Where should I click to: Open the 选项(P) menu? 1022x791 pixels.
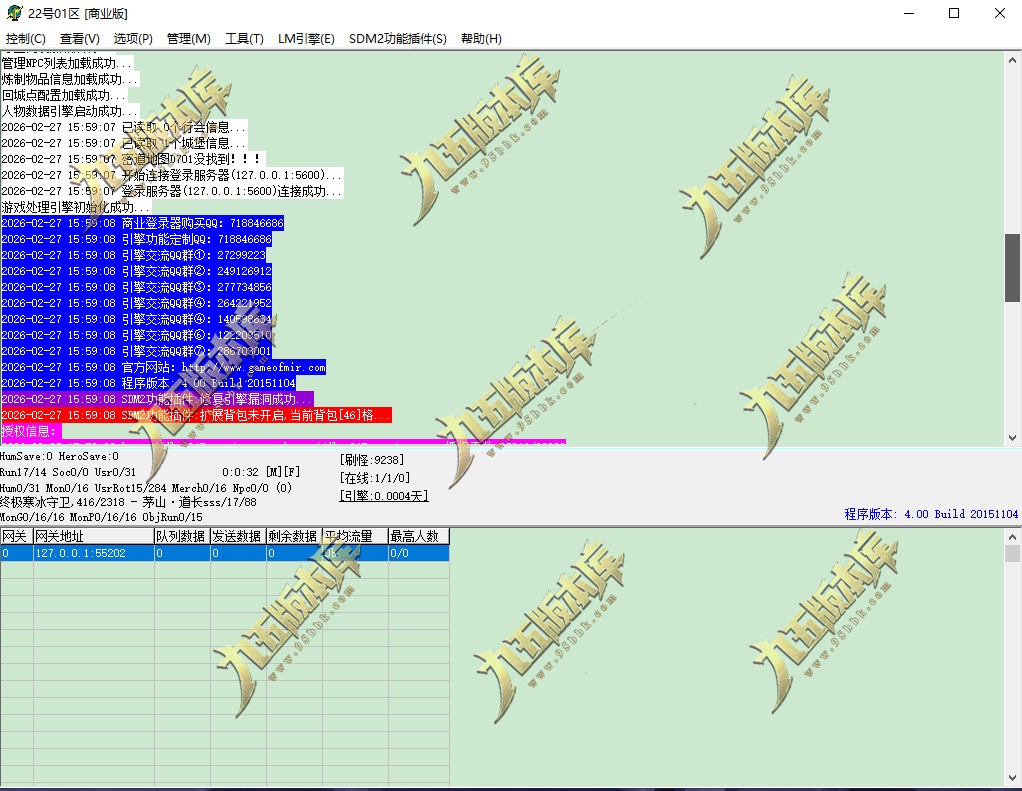(133, 38)
